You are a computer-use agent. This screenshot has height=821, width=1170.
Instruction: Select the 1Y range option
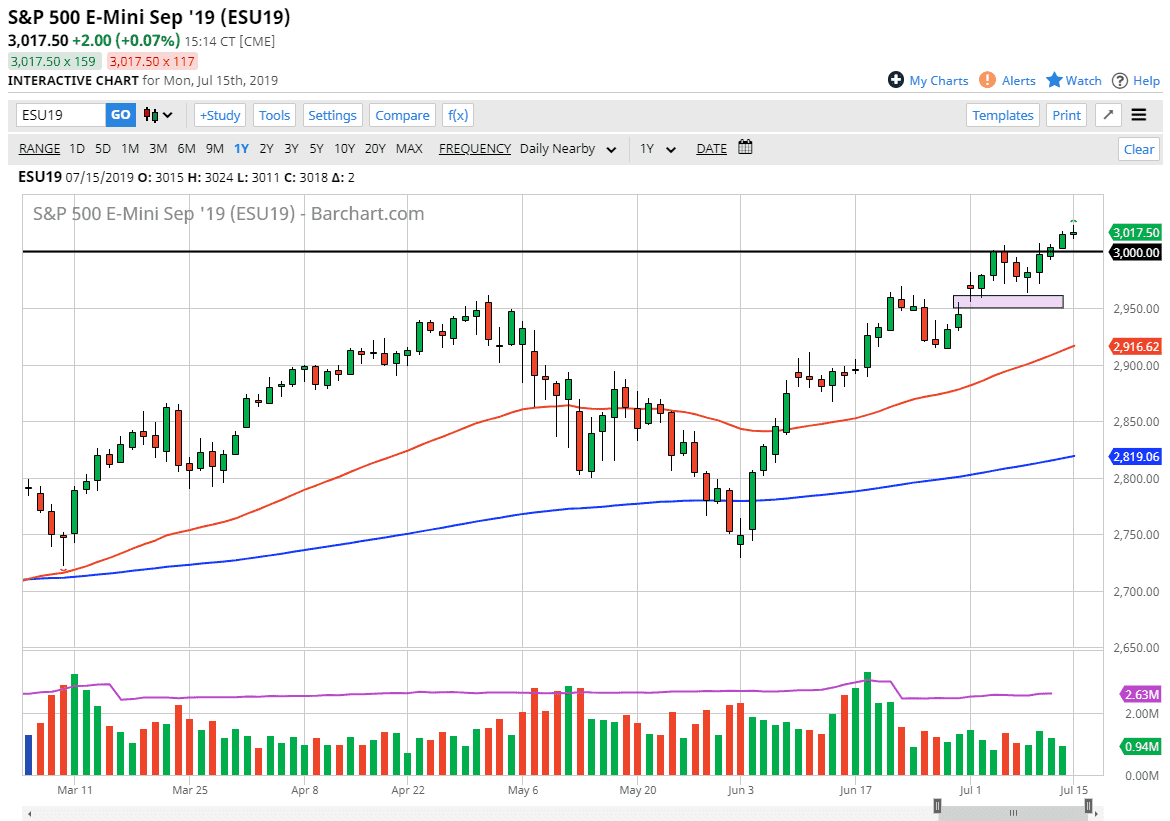click(241, 148)
